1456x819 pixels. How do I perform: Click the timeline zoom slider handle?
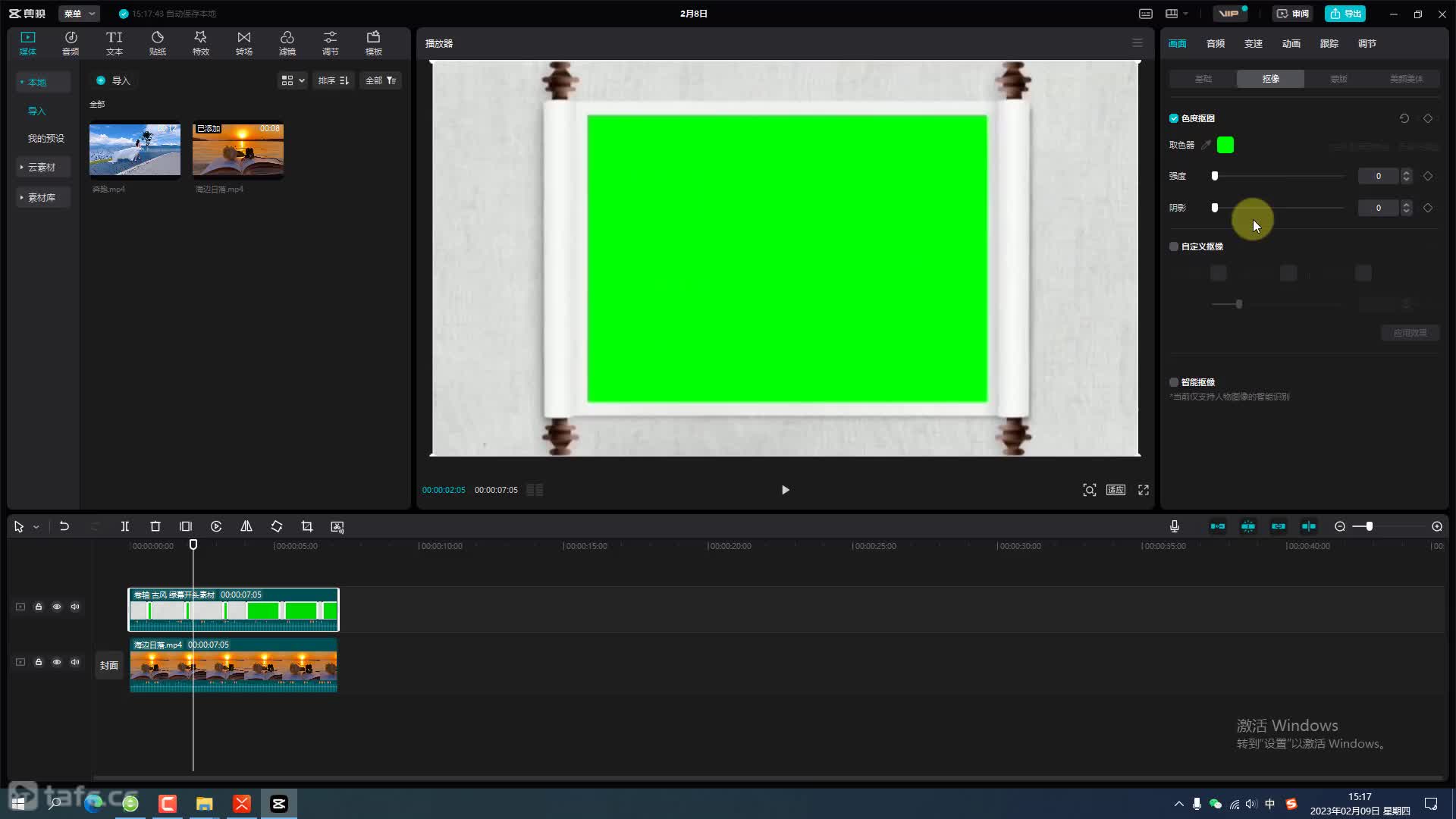1370,526
